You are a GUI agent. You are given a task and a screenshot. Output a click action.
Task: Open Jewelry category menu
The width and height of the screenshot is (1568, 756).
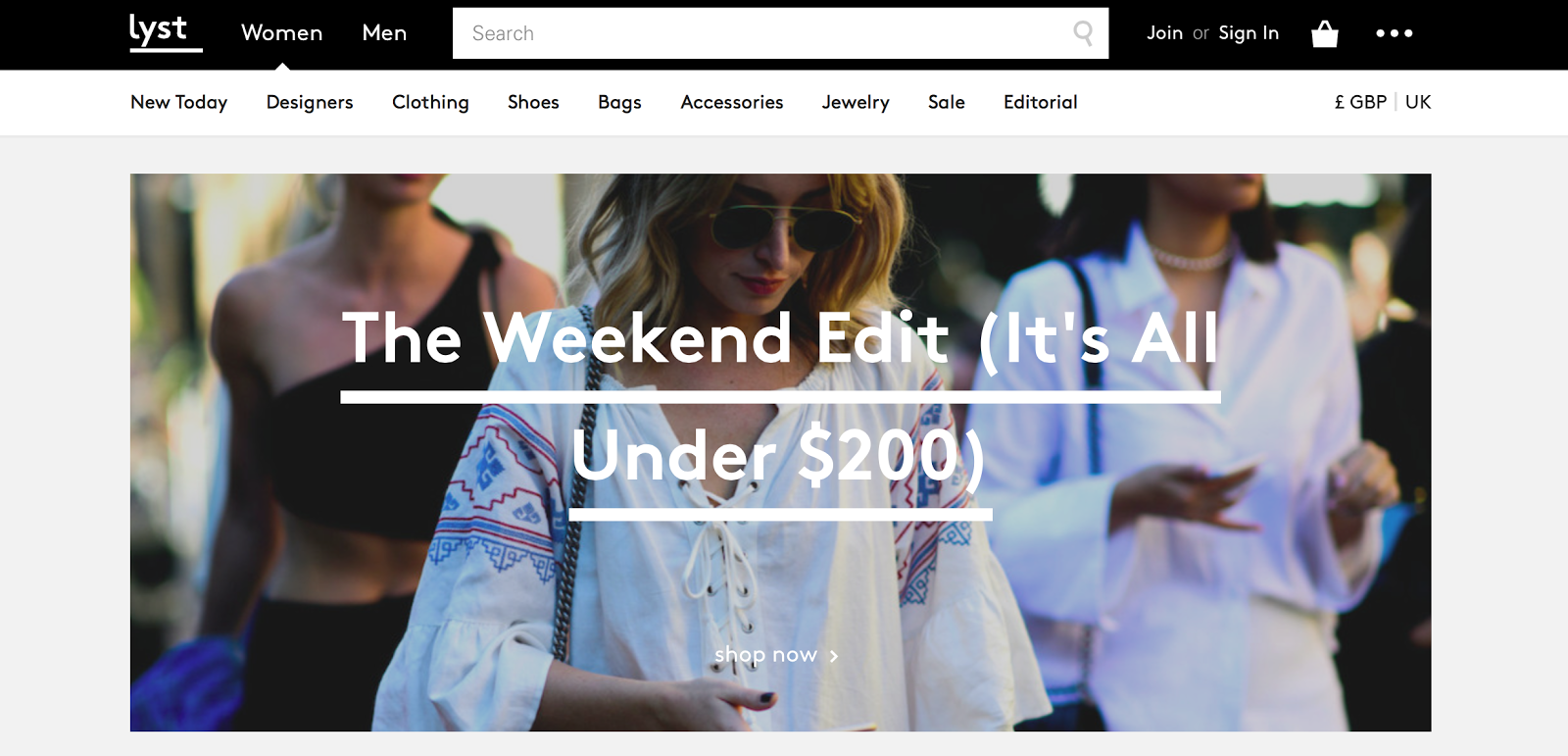point(856,102)
